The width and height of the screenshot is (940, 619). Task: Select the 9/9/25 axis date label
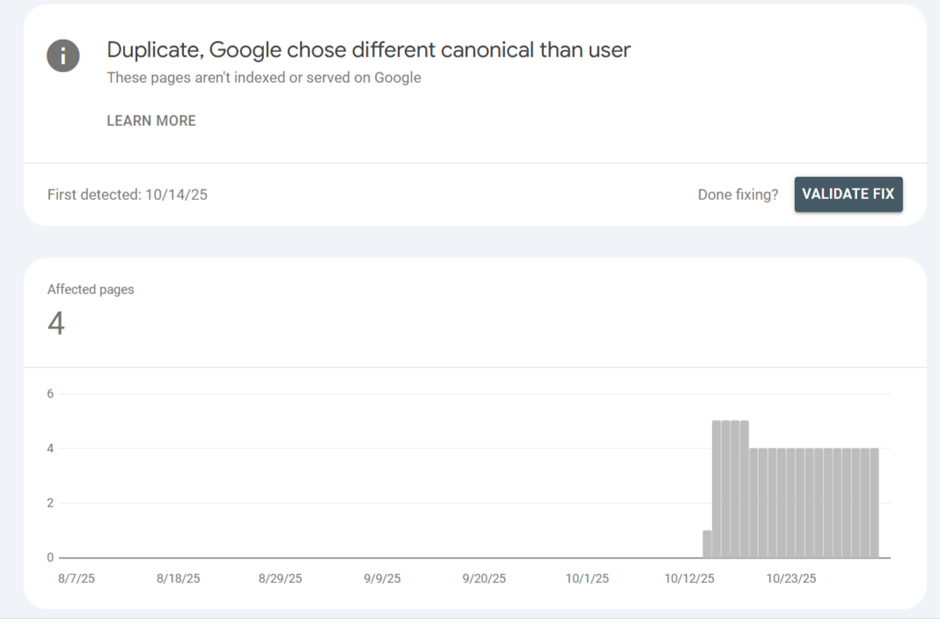tap(382, 579)
